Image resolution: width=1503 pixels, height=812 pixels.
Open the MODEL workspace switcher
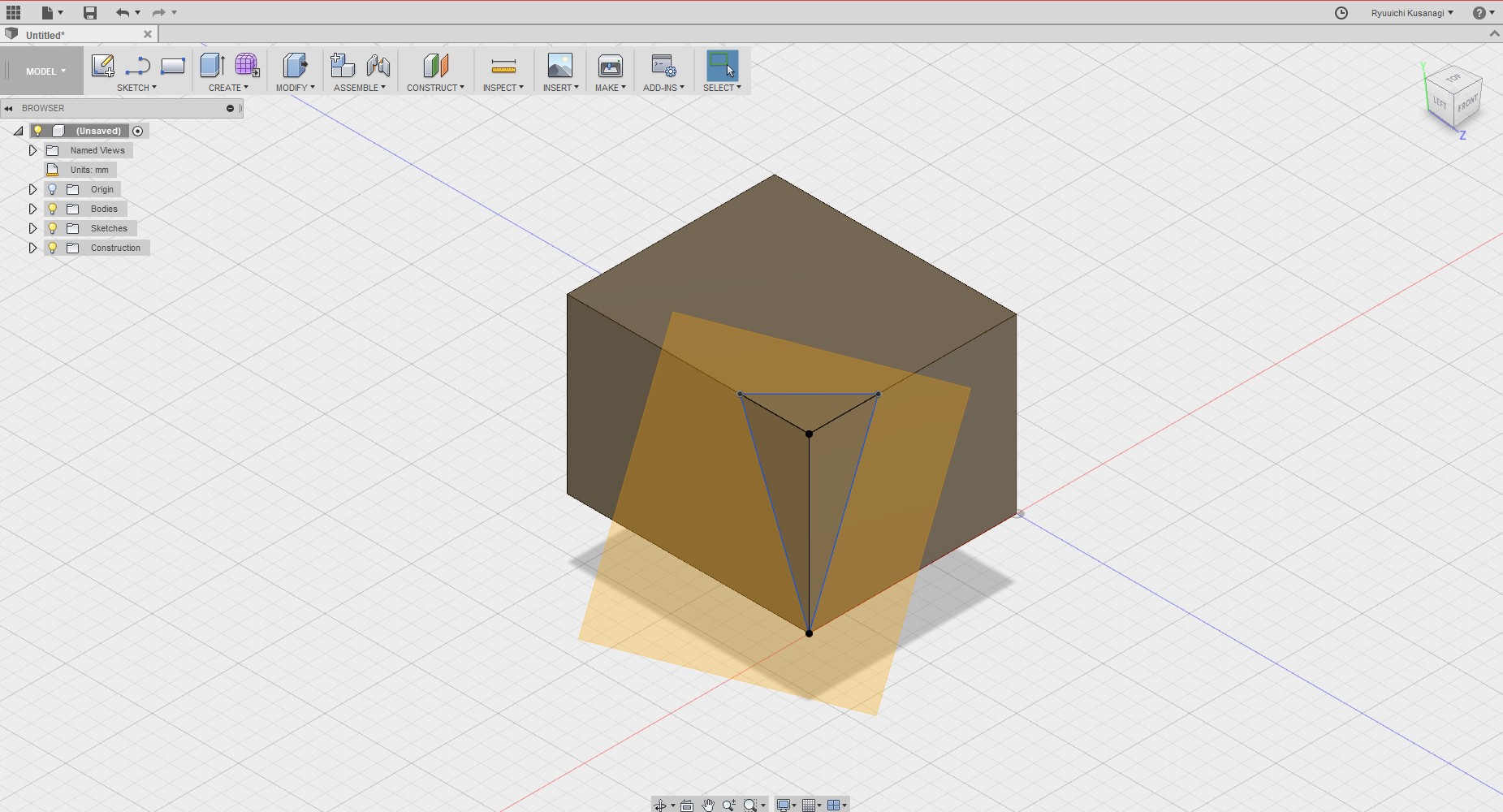pyautogui.click(x=41, y=71)
